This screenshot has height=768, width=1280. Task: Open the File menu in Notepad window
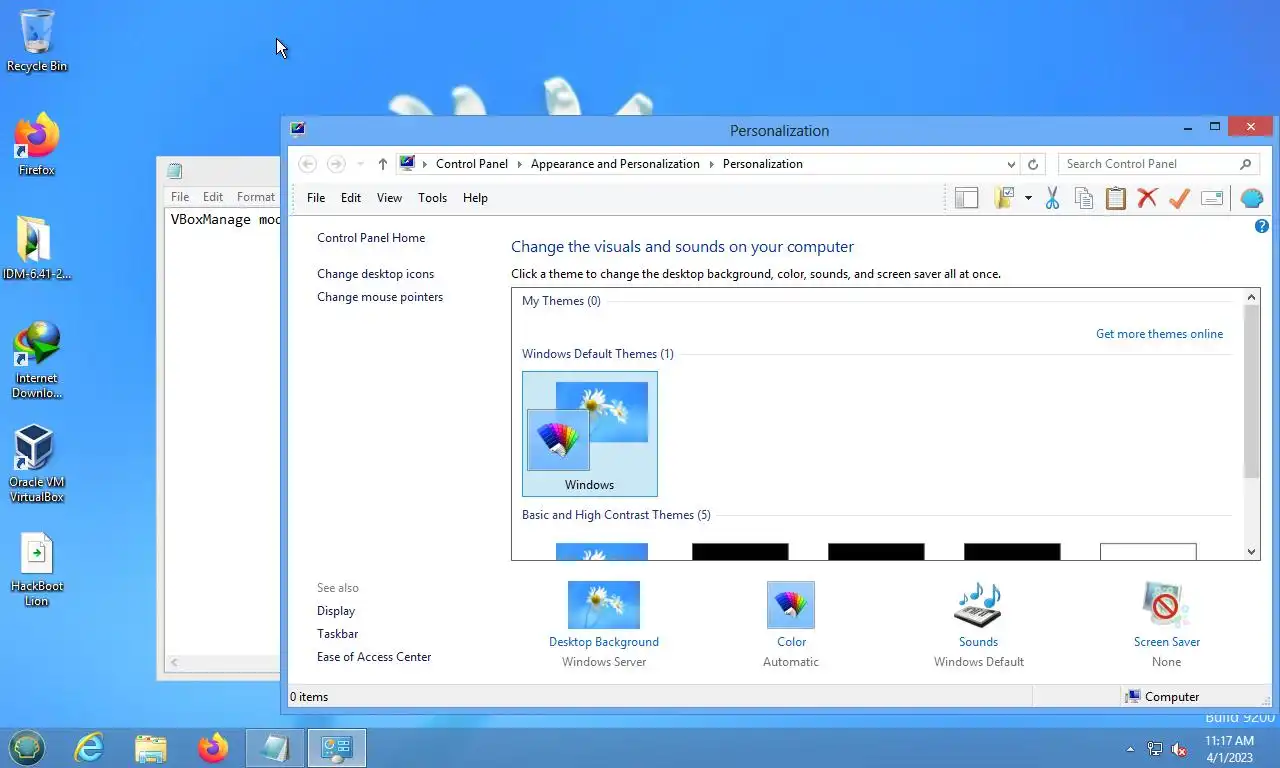[180, 197]
